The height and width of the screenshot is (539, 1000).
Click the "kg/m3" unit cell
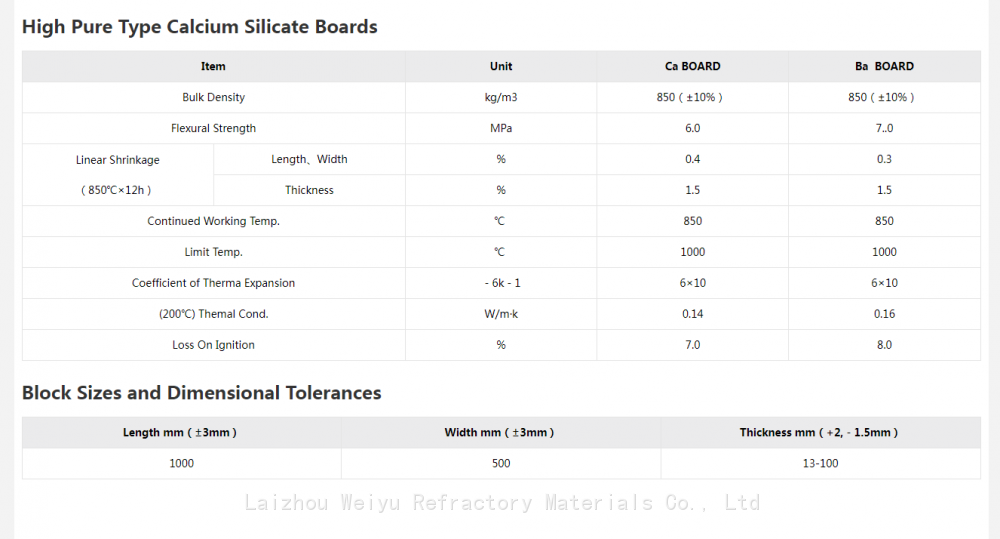click(x=501, y=97)
